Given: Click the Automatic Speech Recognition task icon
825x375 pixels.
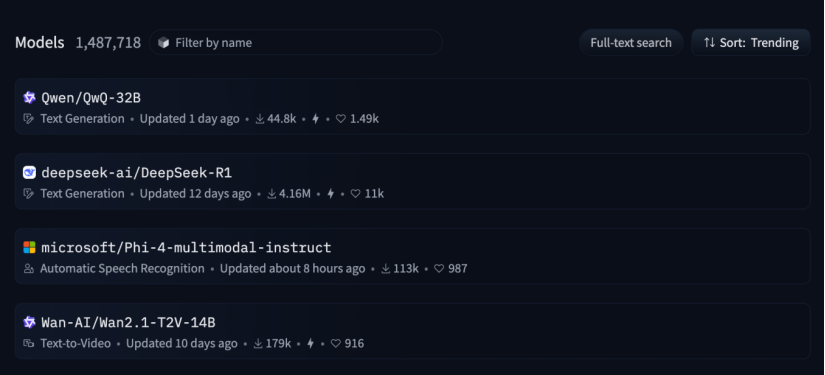Looking at the screenshot, I should [x=28, y=269].
